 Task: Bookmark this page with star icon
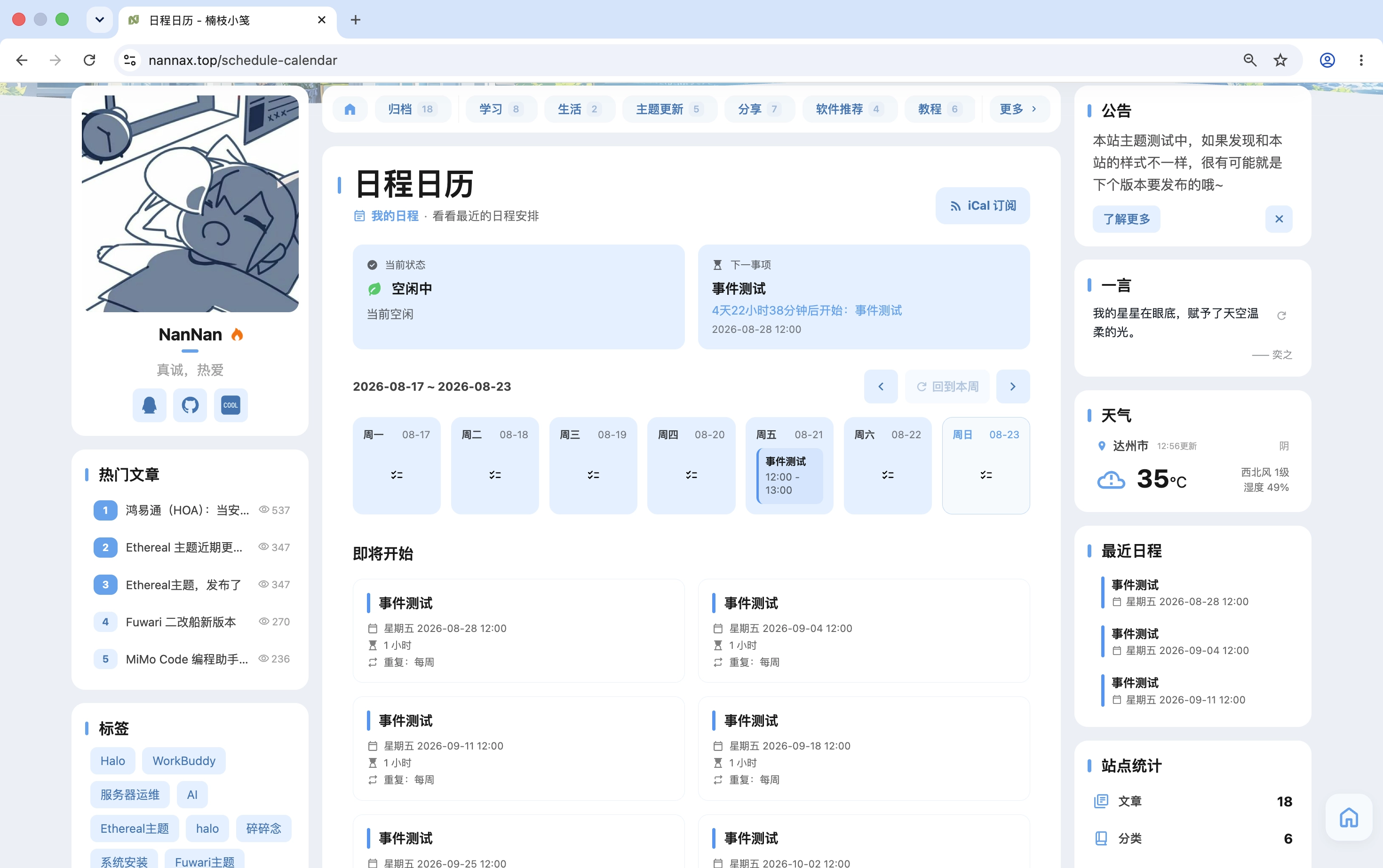coord(1280,60)
